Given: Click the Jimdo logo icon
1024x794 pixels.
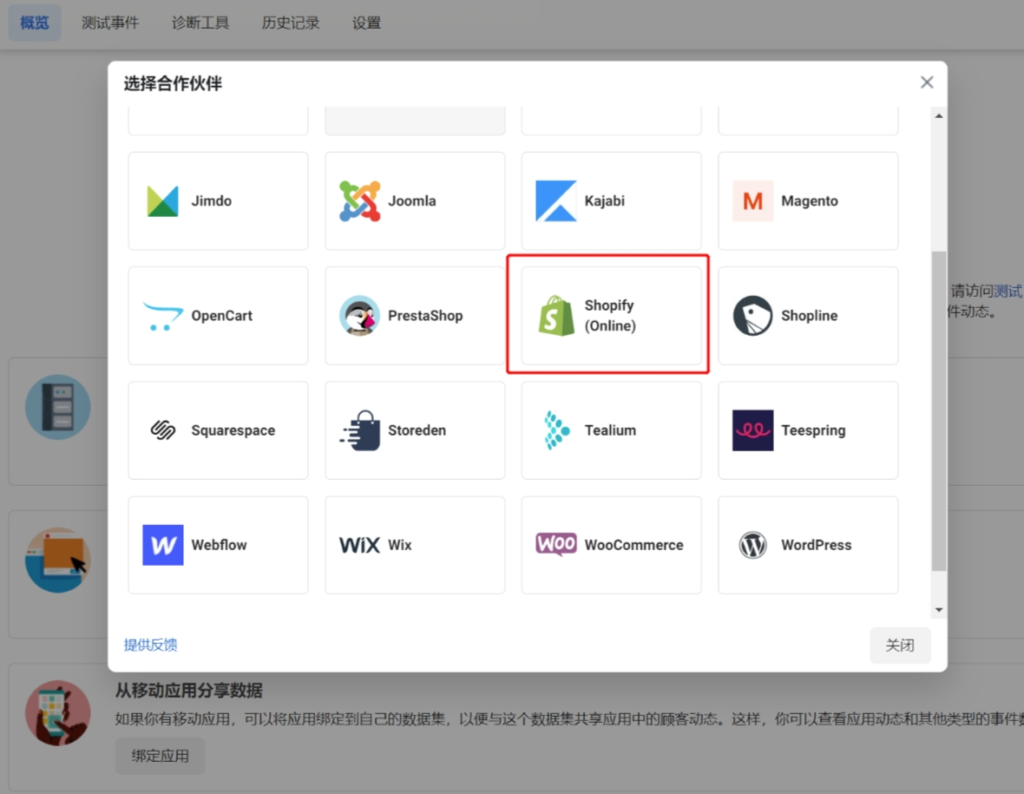Looking at the screenshot, I should [x=163, y=201].
